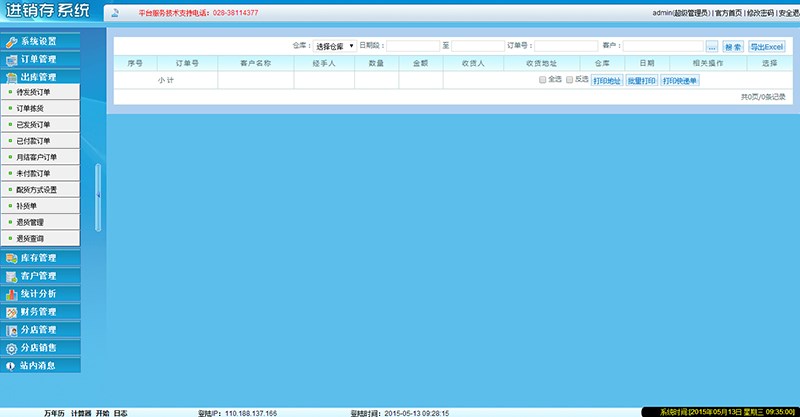Click the 订单管理 monitor icon
This screenshot has width=800, height=417.
pos(11,60)
